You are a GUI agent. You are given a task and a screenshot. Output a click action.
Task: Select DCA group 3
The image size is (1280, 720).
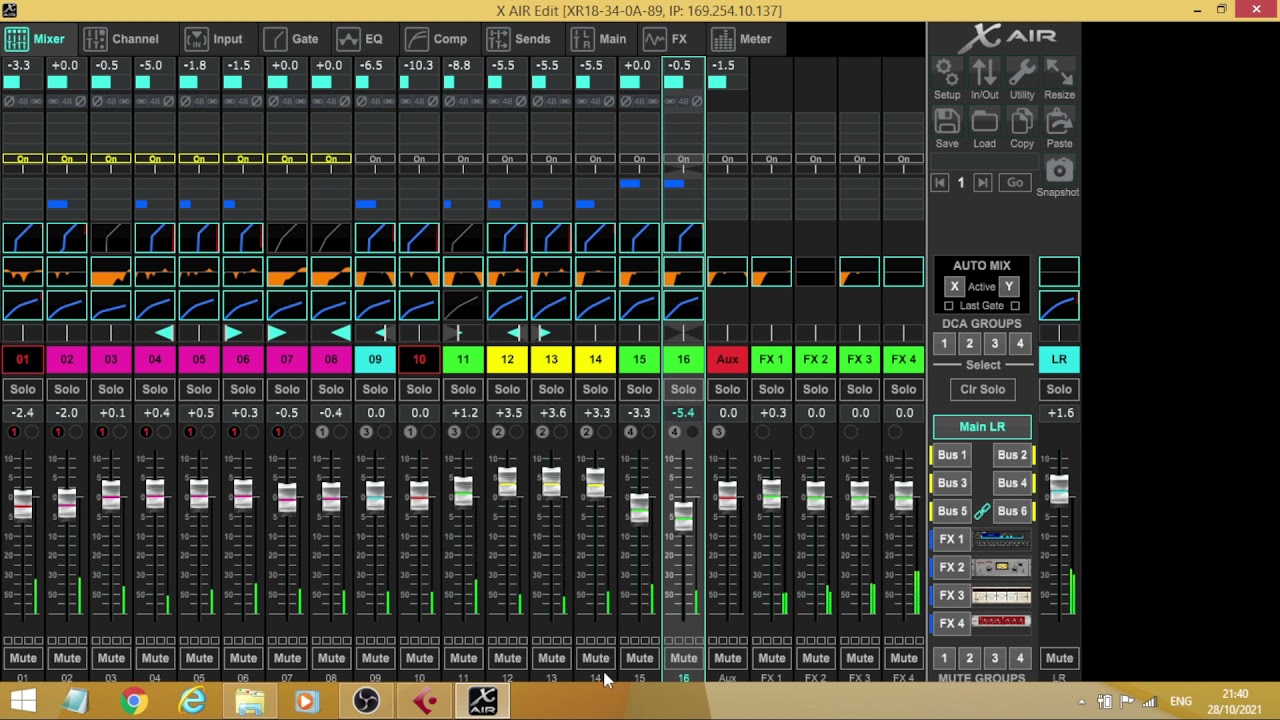[x=994, y=344]
